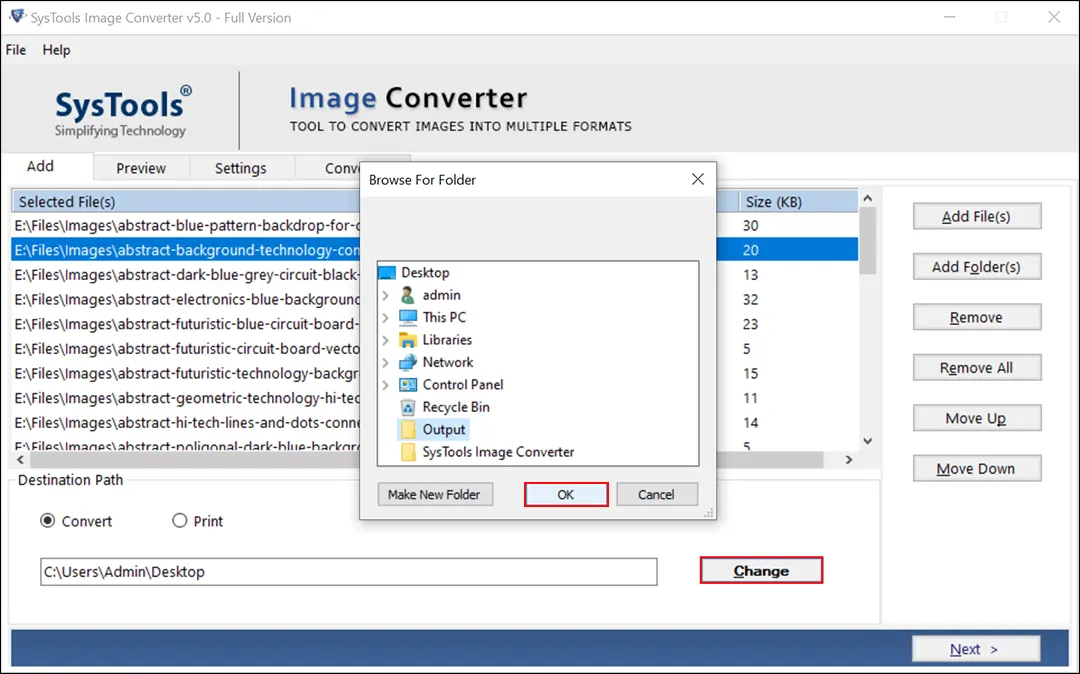Click the file list scroll down arrow
The image size is (1080, 674).
click(x=868, y=441)
